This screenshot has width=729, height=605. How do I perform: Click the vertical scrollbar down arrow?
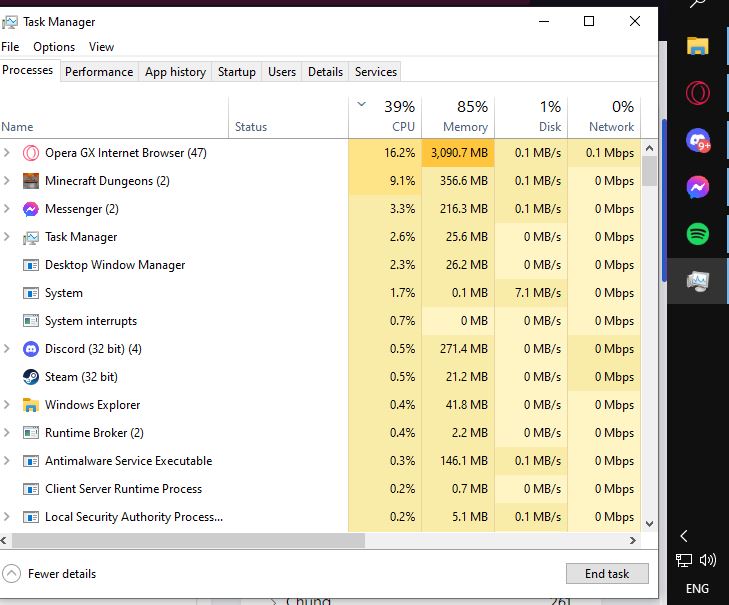point(649,523)
